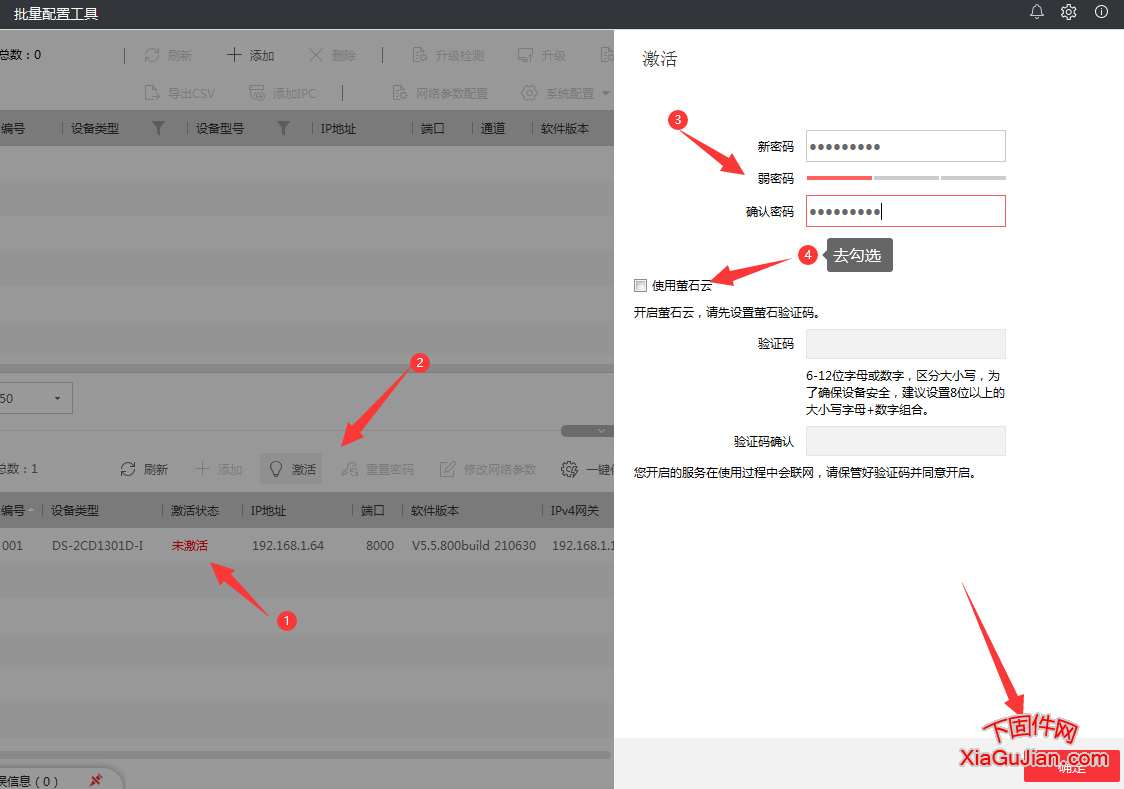Image resolution: width=1124 pixels, height=789 pixels.
Task: Click the pin icon near 信息 tab
Action: tap(95, 780)
